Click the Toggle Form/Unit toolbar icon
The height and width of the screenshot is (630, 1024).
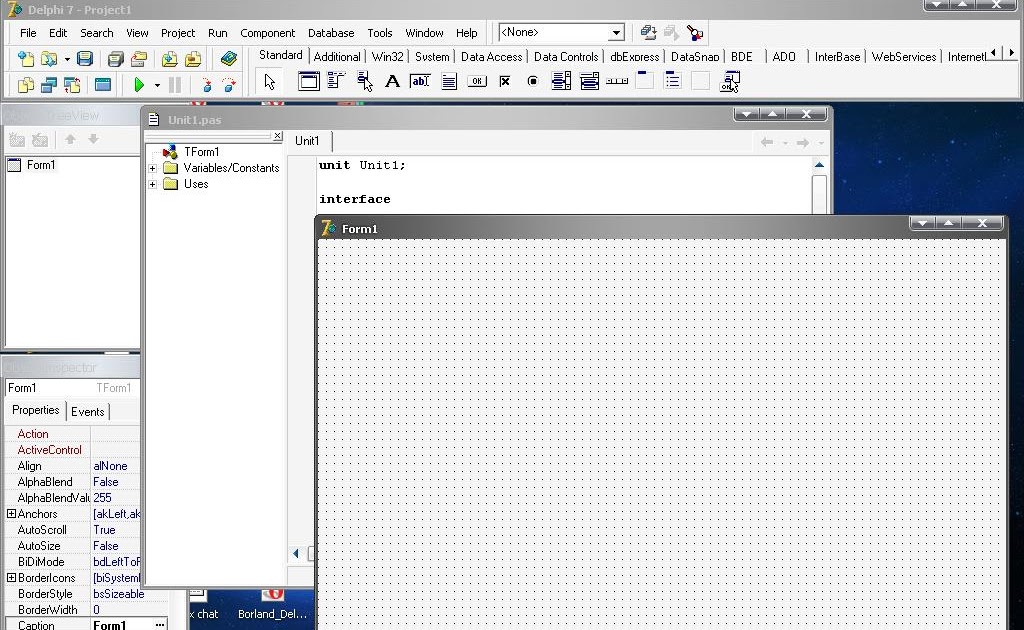(x=72, y=85)
